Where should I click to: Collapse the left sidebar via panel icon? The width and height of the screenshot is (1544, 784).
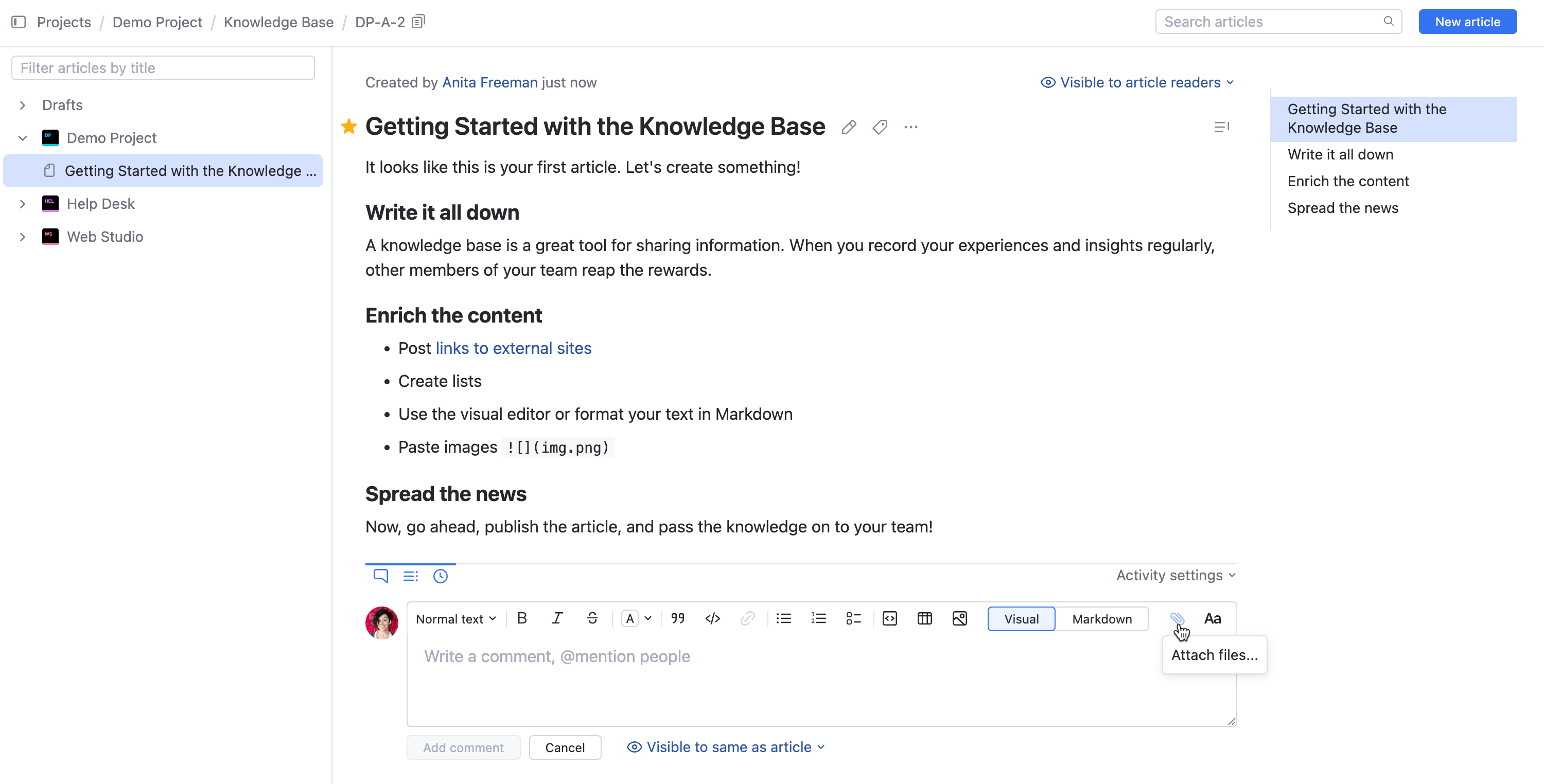pyautogui.click(x=19, y=22)
